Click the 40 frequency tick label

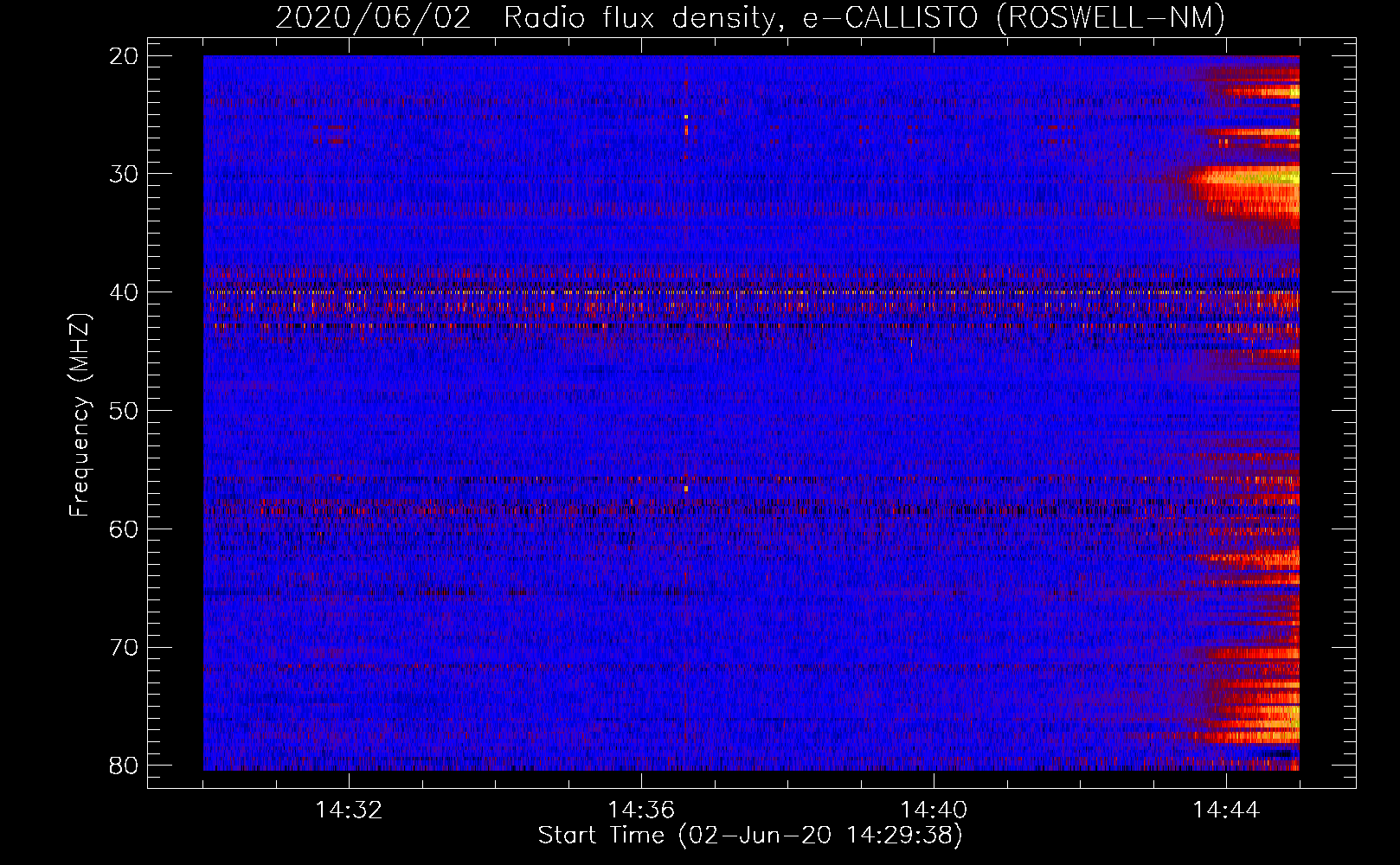[125, 292]
